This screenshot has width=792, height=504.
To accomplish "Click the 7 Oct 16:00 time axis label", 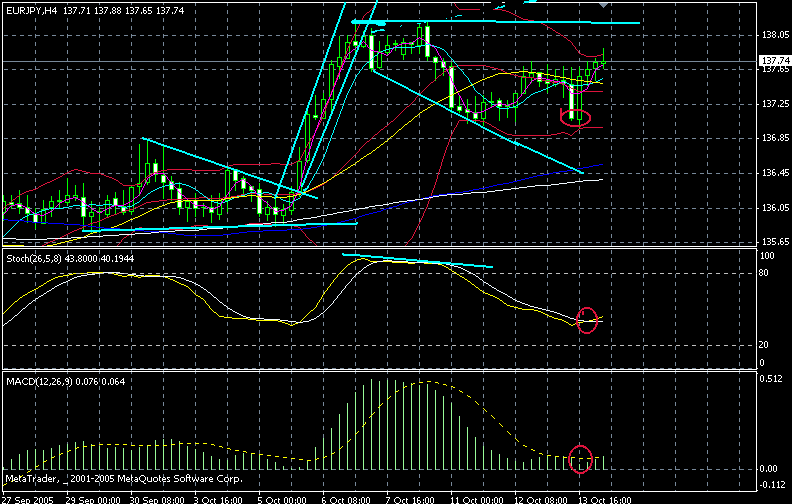I will coord(409,500).
